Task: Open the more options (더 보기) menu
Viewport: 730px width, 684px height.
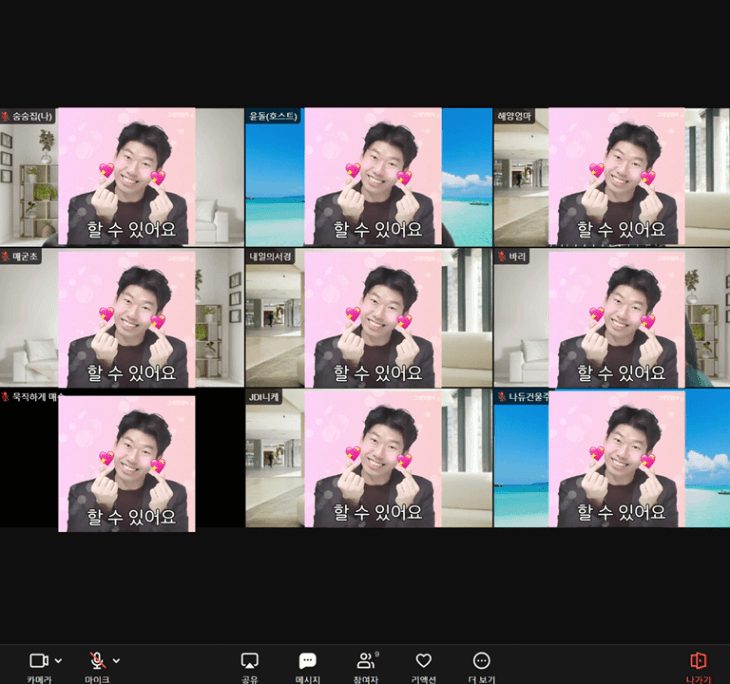Action: 481,661
